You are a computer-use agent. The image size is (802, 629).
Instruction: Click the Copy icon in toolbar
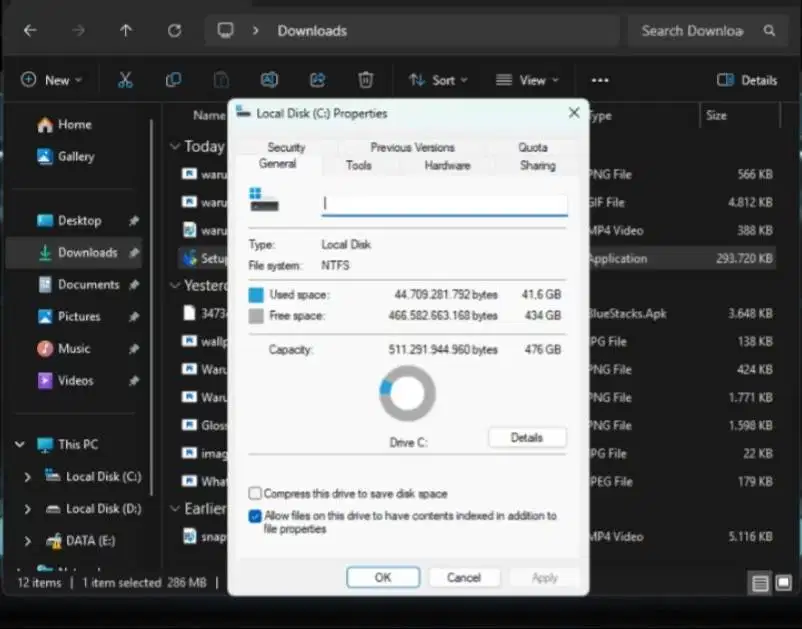click(x=173, y=80)
